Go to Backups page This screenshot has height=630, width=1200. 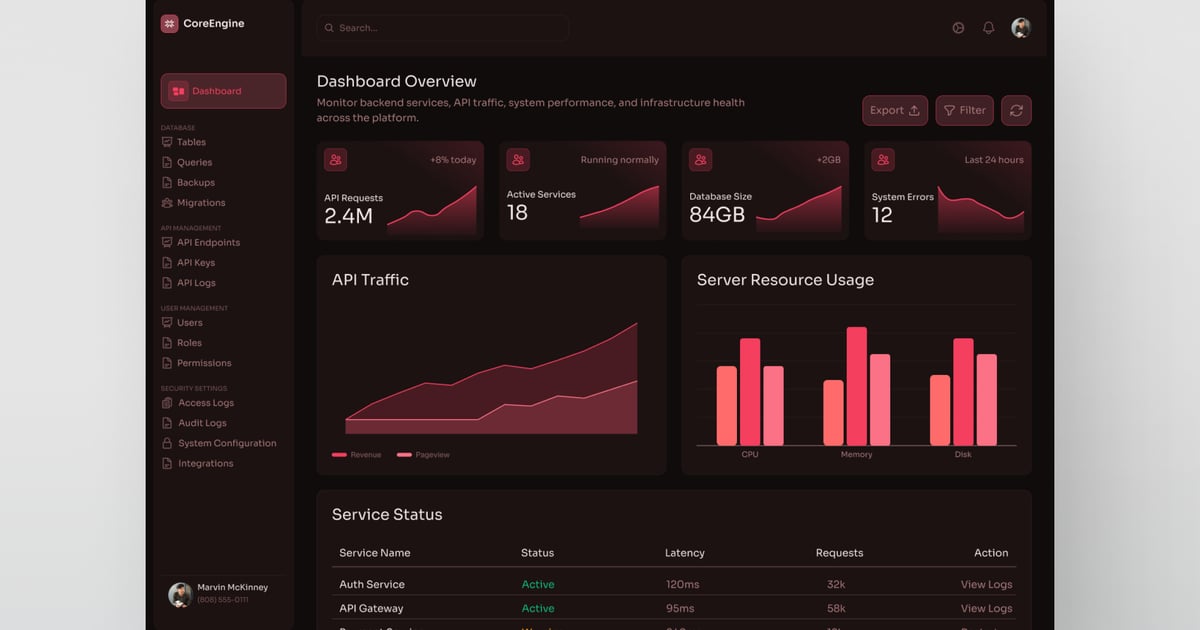(x=196, y=182)
